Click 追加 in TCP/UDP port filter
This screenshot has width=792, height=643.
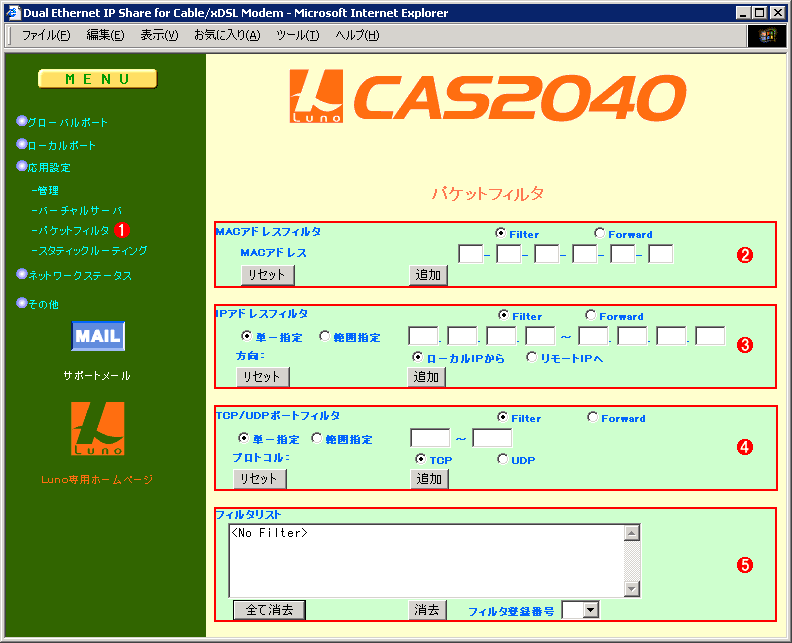coord(429,479)
